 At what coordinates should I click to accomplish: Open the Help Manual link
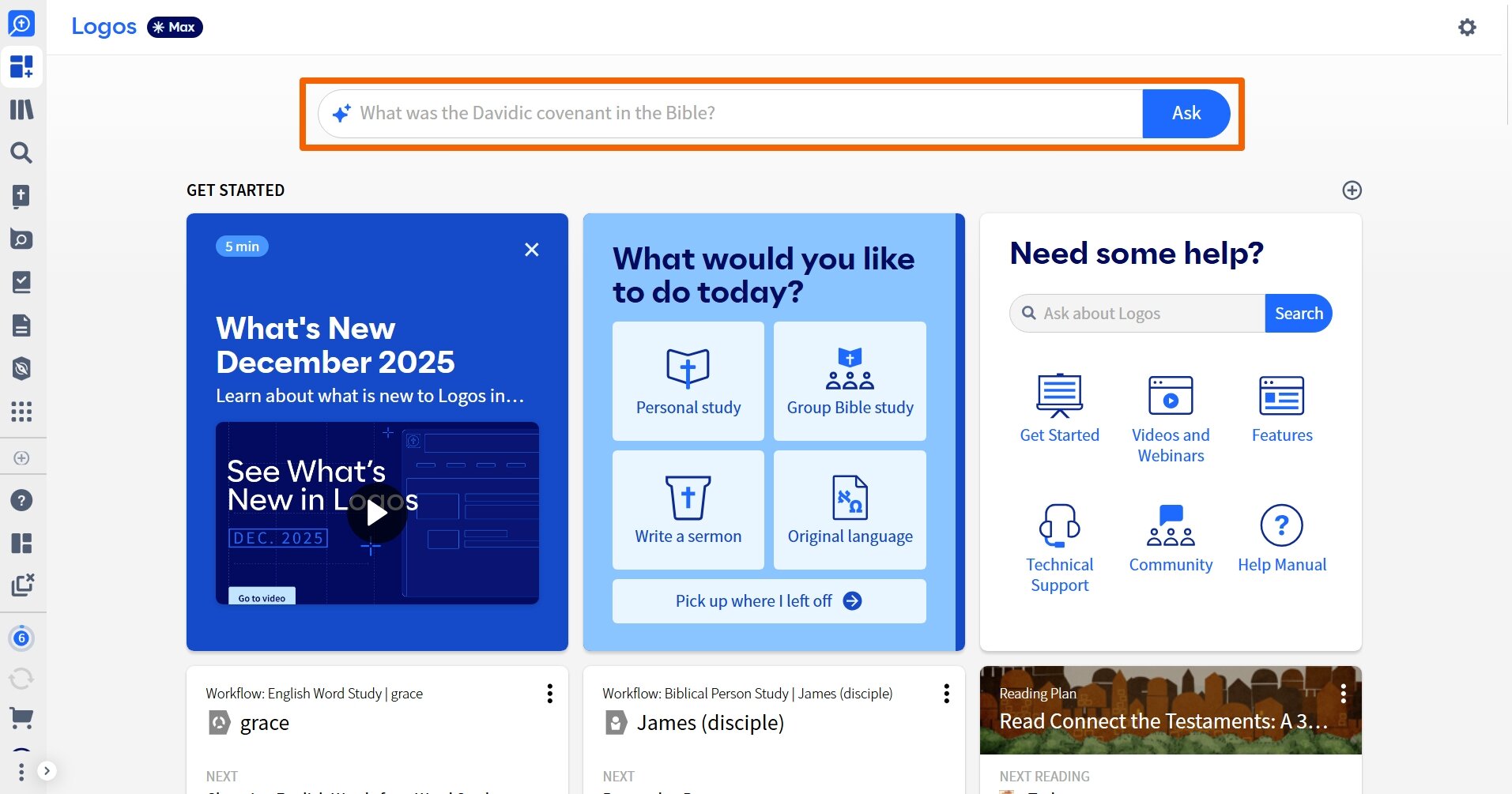1281,538
